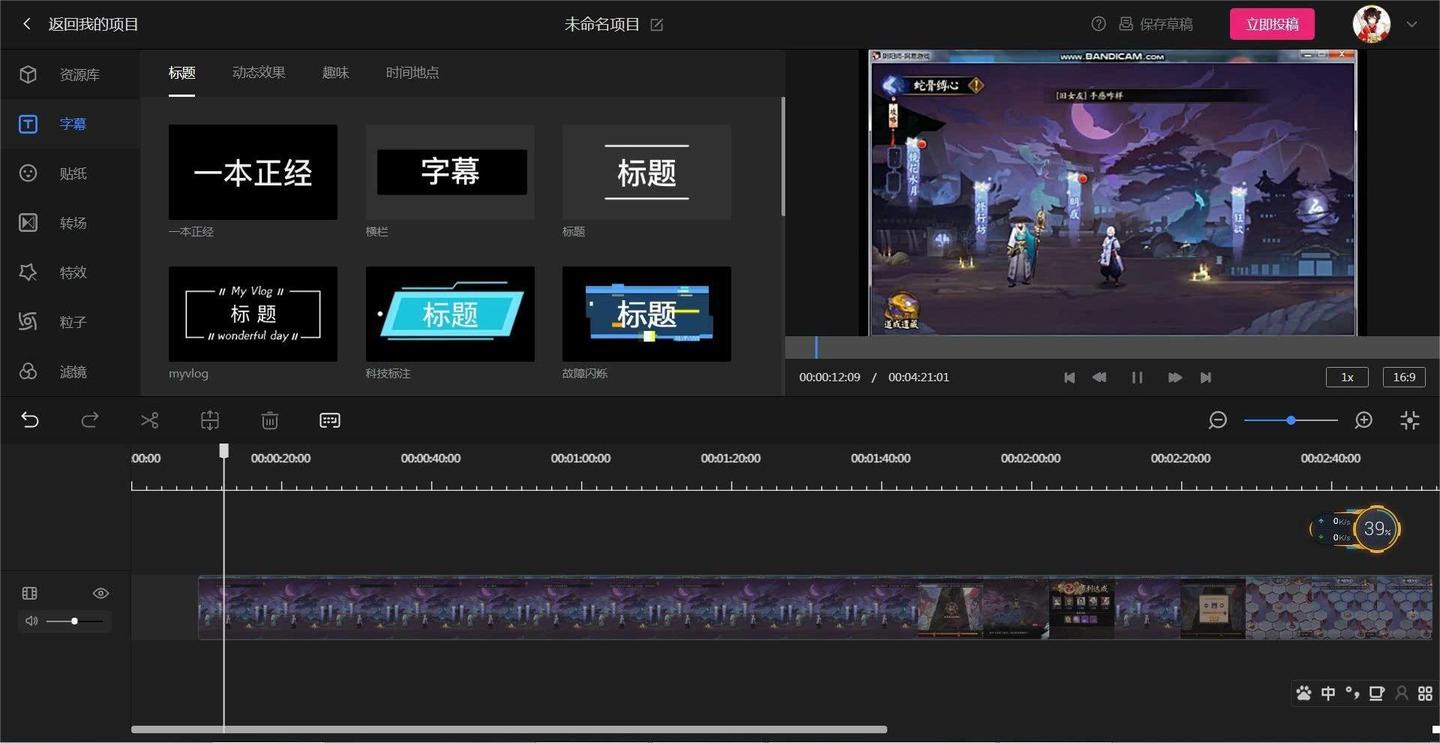Adjust the timeline zoom slider
Viewport: 1440px width, 743px height.
tap(1291, 420)
